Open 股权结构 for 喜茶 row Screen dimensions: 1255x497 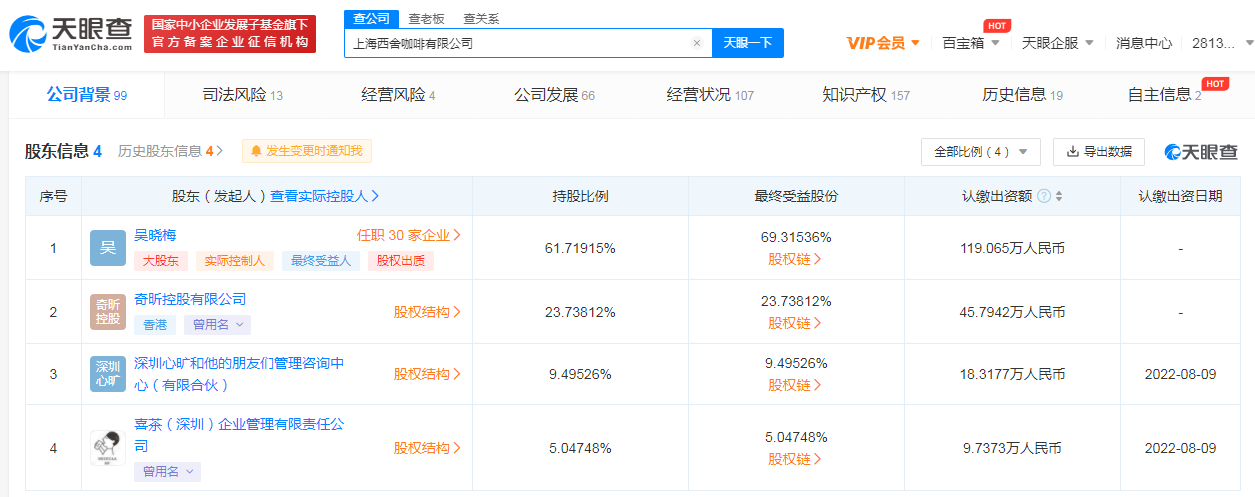(427, 448)
